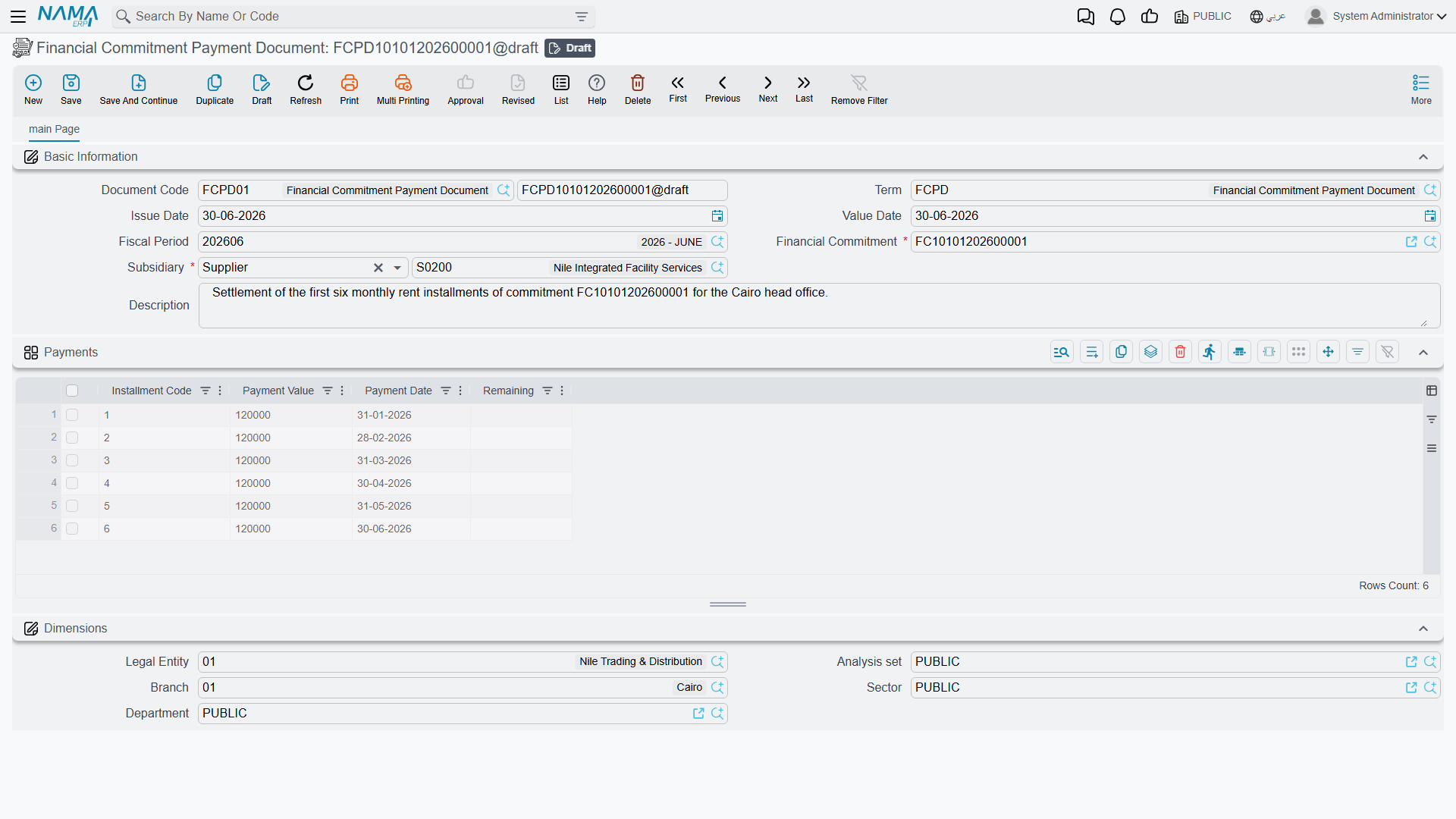This screenshot has height=819, width=1456.
Task: Check the row for installment 31-03-2026
Action: tap(72, 460)
